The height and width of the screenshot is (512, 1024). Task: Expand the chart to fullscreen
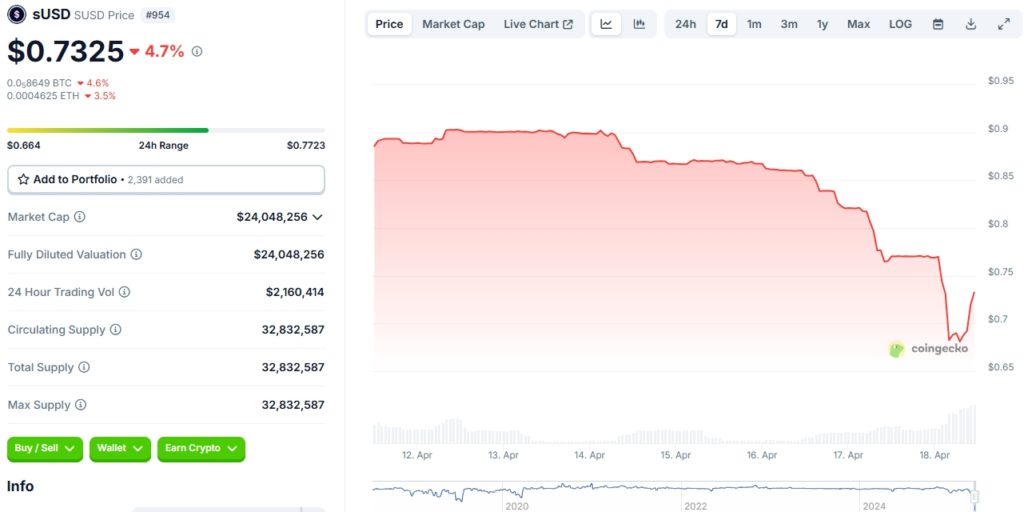tap(1003, 24)
